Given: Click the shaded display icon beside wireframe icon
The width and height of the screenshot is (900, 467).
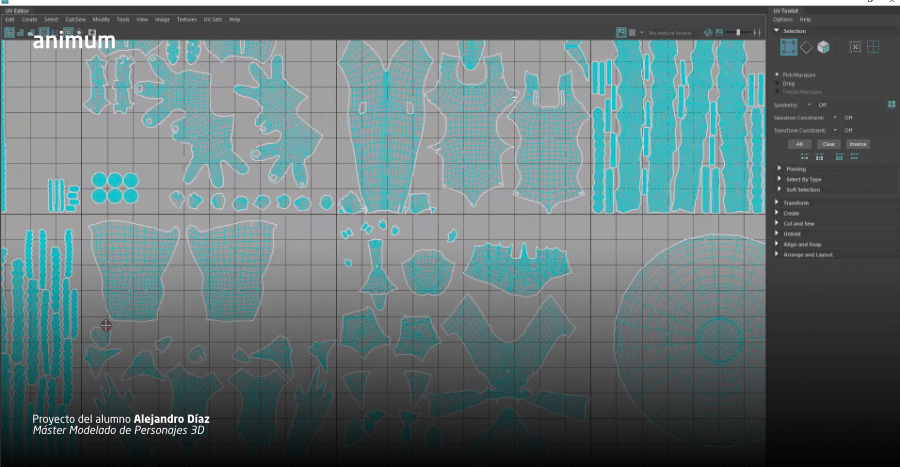Looking at the screenshot, I should tap(21, 33).
